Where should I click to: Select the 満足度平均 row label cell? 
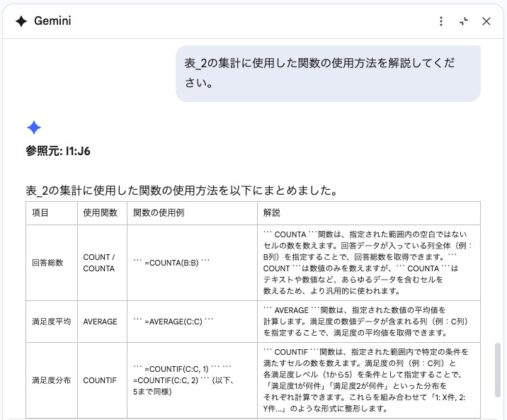pos(52,321)
